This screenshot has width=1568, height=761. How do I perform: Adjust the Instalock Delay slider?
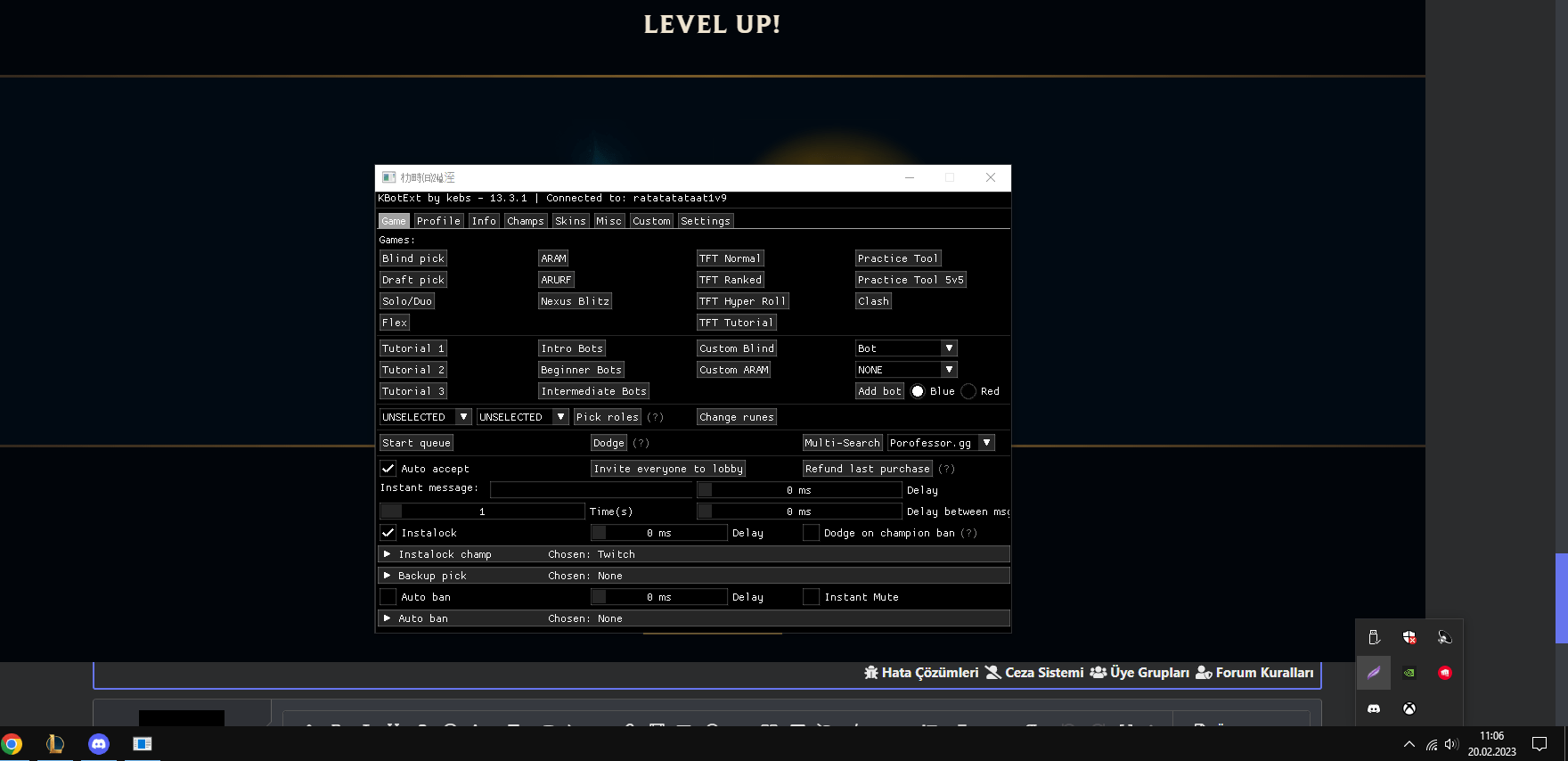(x=659, y=533)
